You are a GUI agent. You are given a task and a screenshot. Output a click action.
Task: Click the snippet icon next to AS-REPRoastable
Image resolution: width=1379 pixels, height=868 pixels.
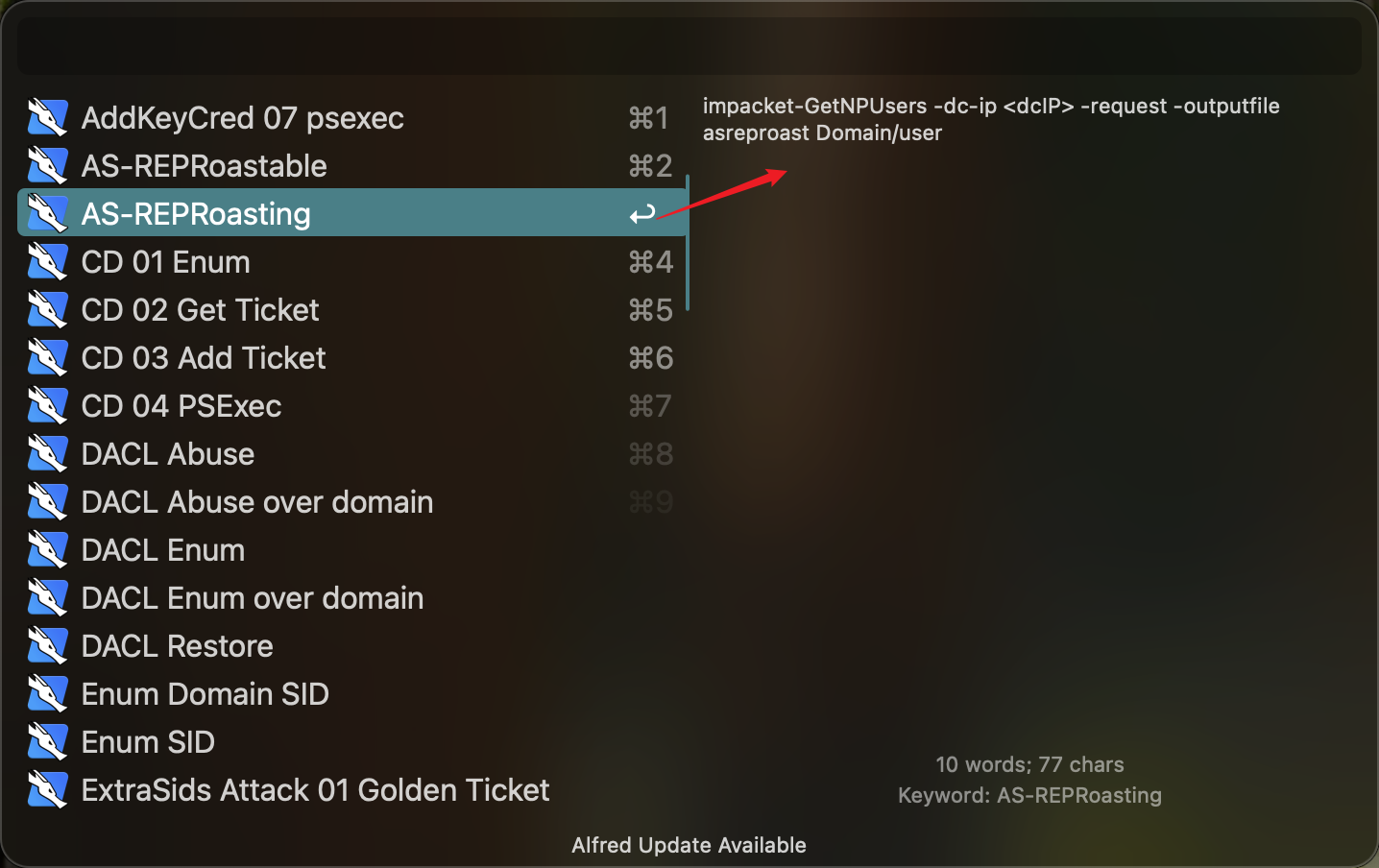47,166
